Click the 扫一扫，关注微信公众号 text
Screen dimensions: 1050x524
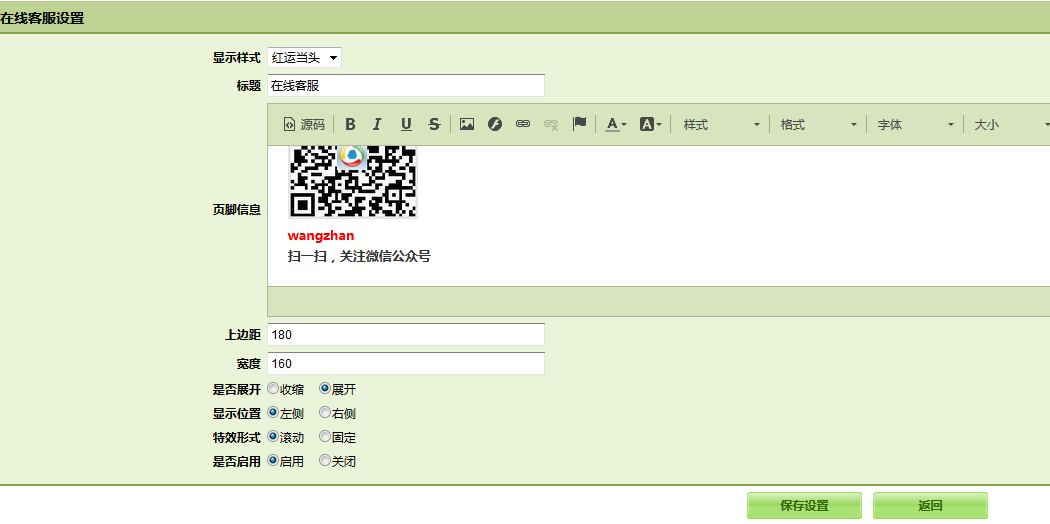tap(359, 256)
